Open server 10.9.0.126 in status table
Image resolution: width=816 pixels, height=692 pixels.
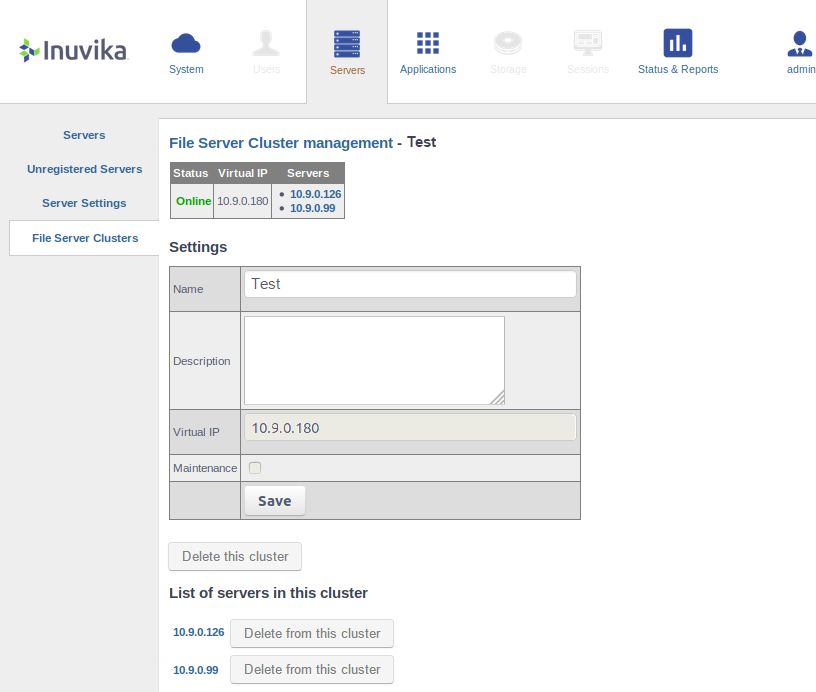[x=315, y=194]
